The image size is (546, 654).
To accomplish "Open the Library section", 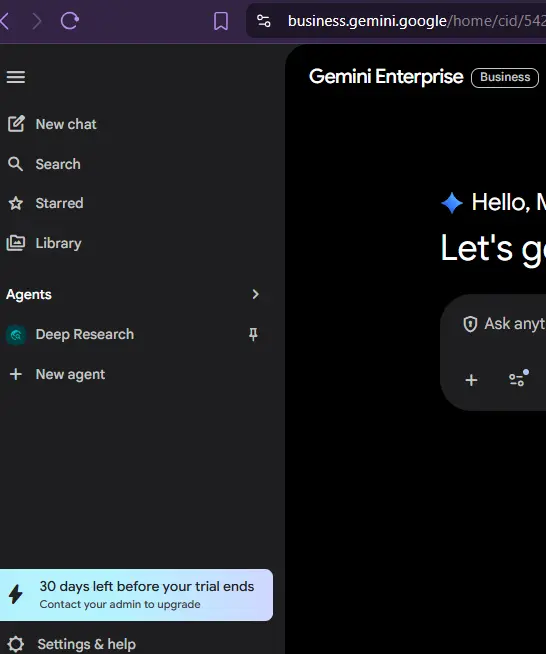I will coord(58,243).
